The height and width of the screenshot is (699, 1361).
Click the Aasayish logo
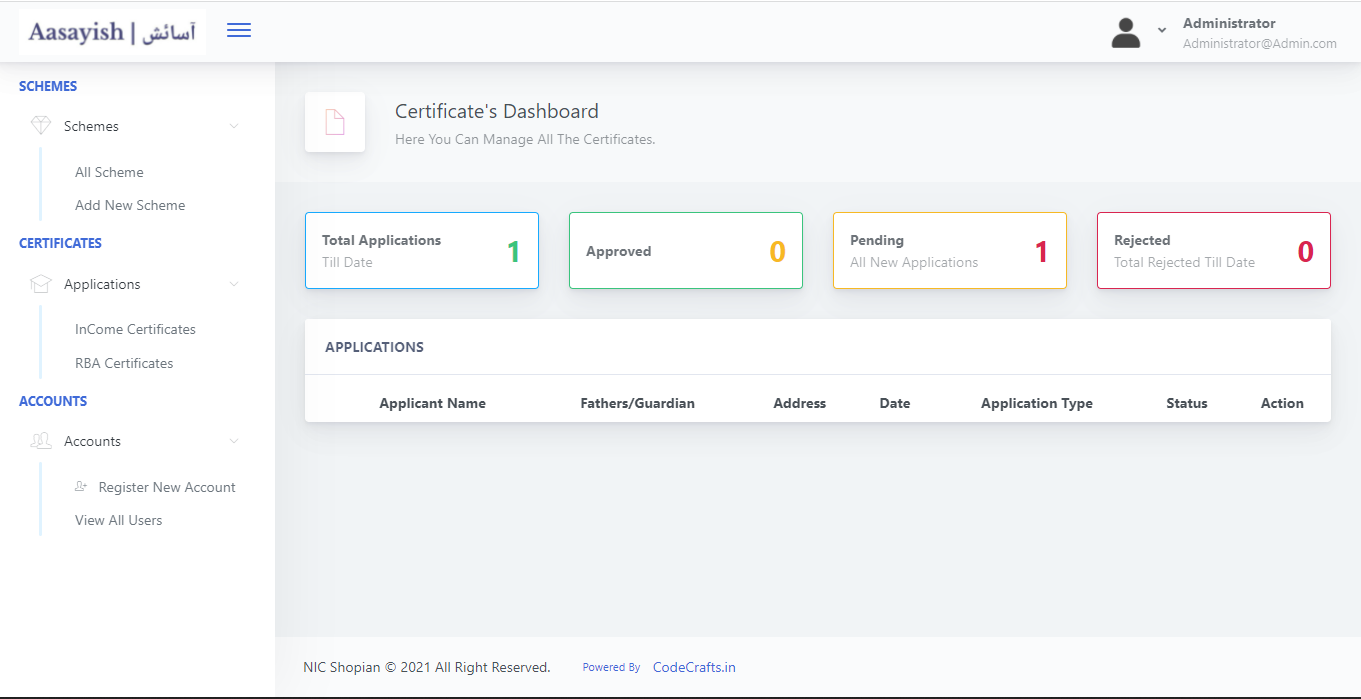click(x=112, y=33)
